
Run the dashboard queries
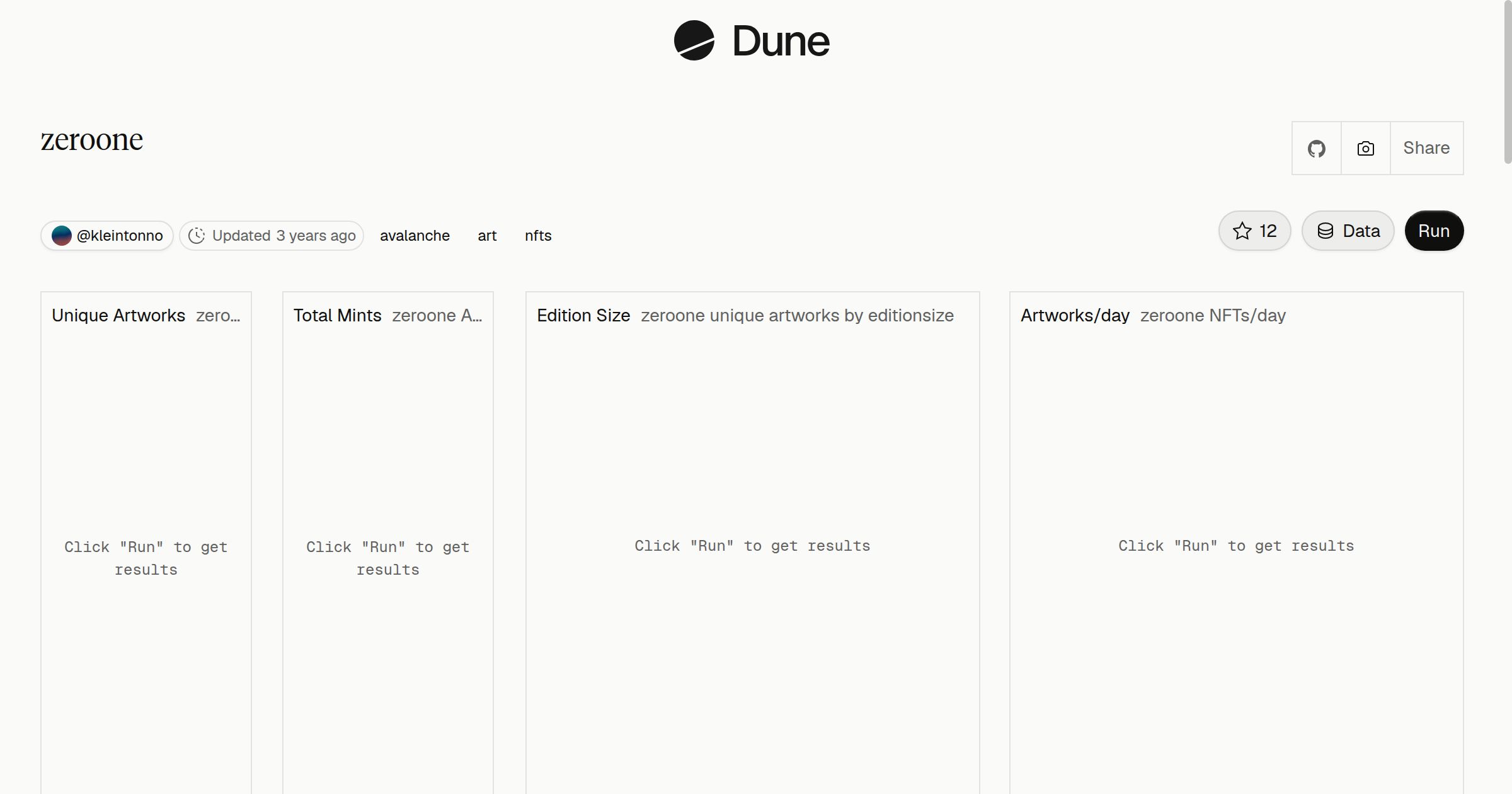click(x=1434, y=231)
